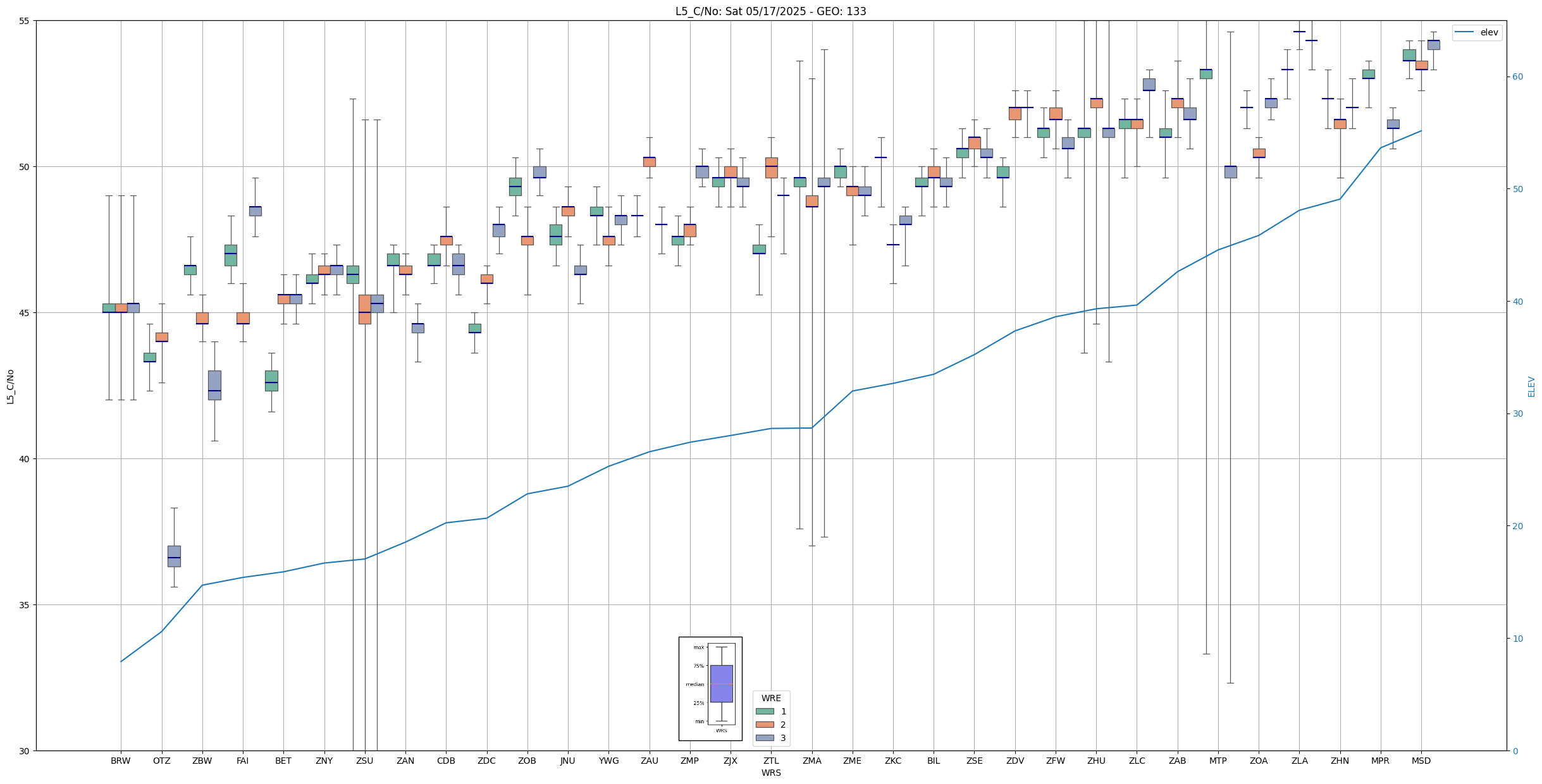Click the 55 tick on left axis
This screenshot has height=784, width=1542.
[25, 21]
